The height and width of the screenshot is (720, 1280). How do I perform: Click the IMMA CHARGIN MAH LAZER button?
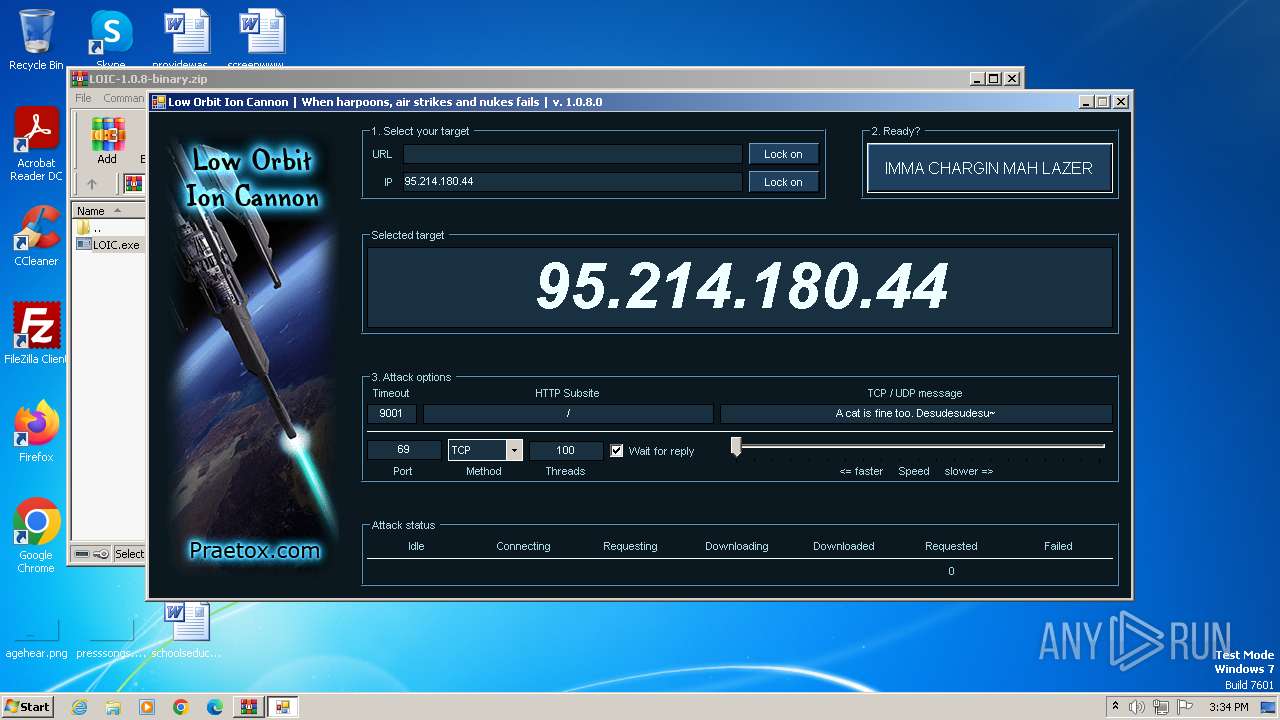tap(989, 168)
